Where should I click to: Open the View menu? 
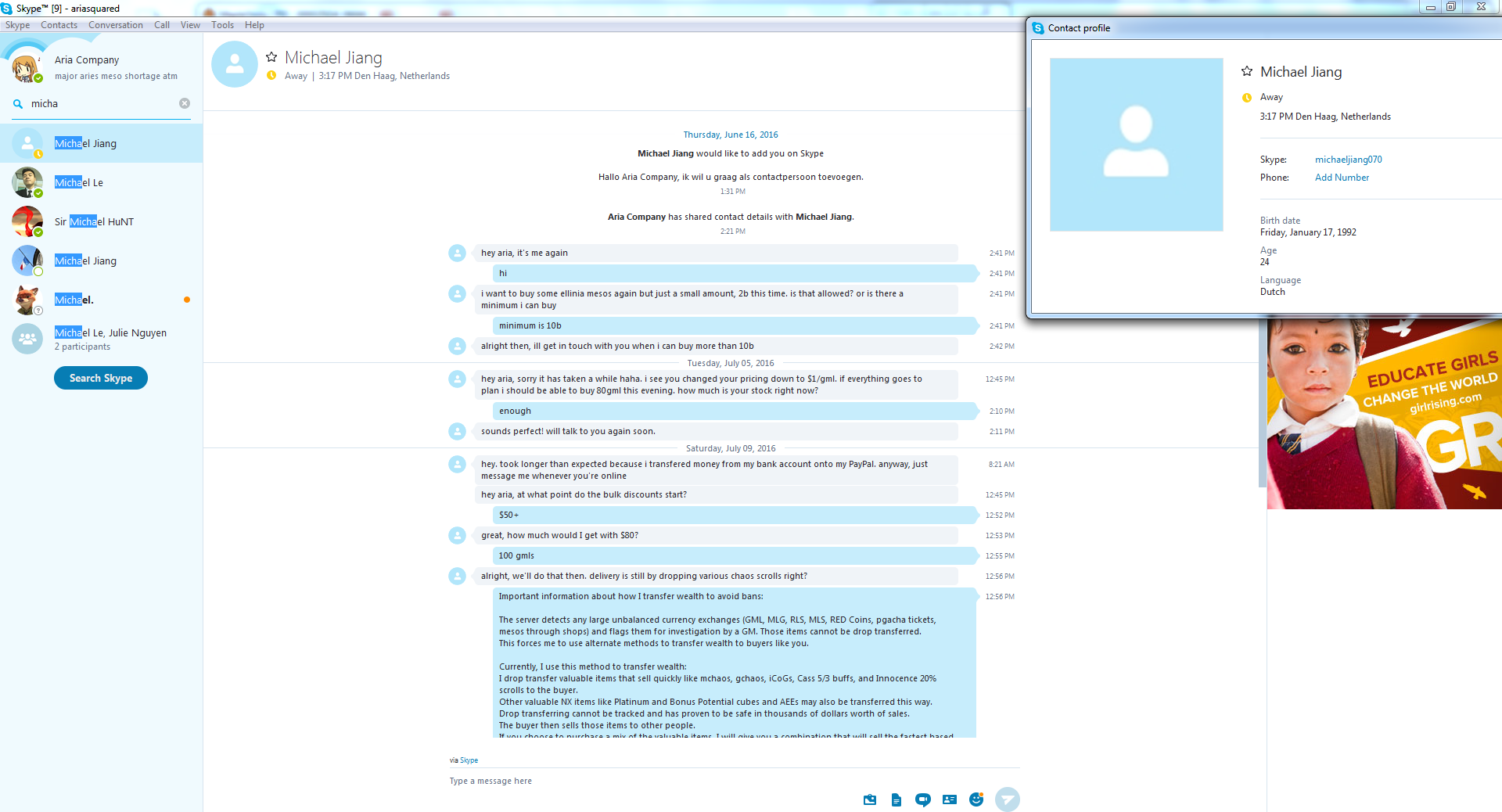(191, 25)
